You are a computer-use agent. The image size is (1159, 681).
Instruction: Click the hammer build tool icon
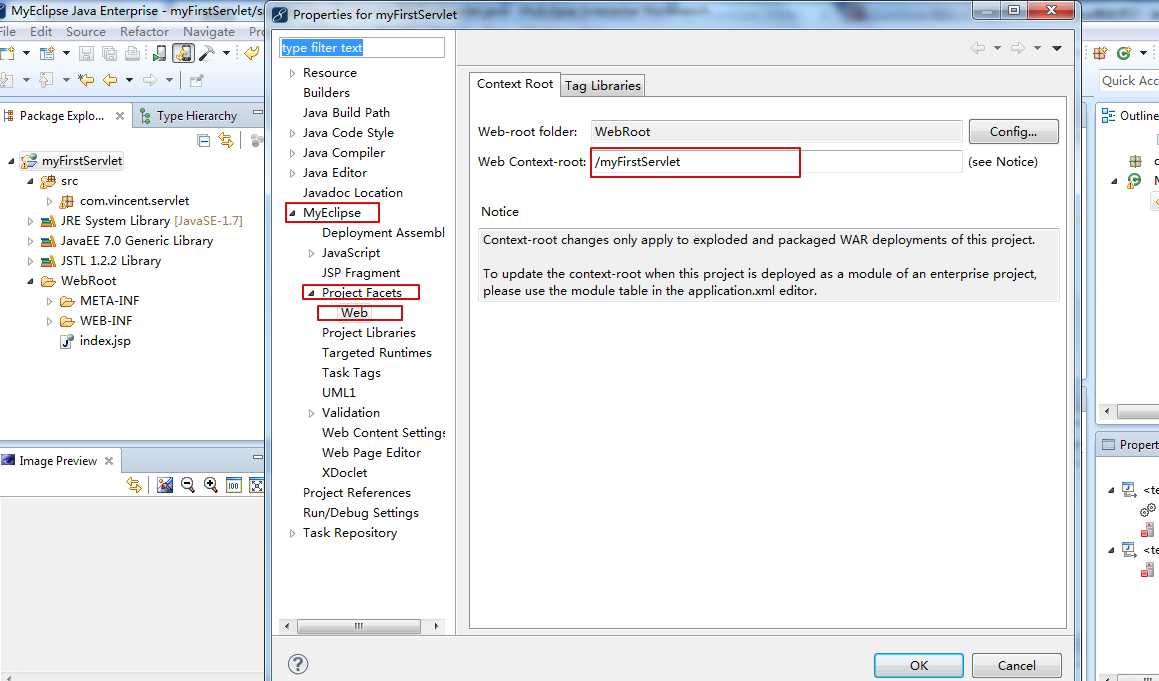(x=208, y=53)
